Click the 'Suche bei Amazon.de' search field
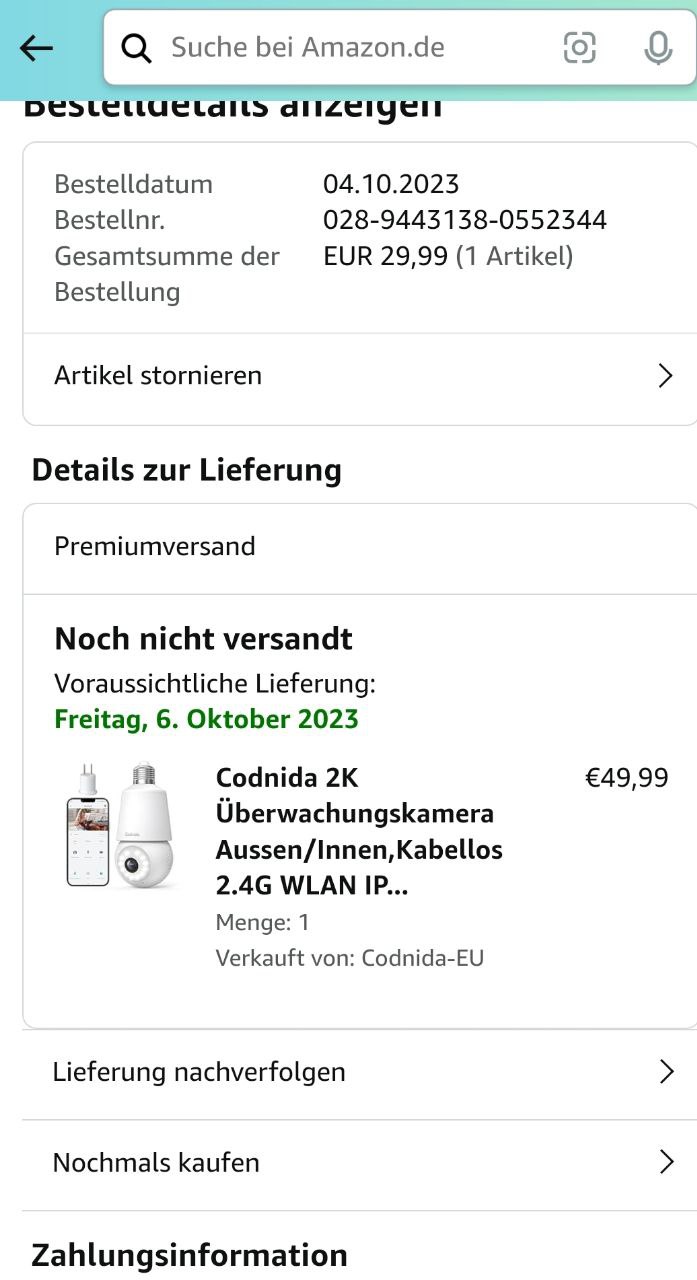This screenshot has width=697, height=1280. point(340,48)
